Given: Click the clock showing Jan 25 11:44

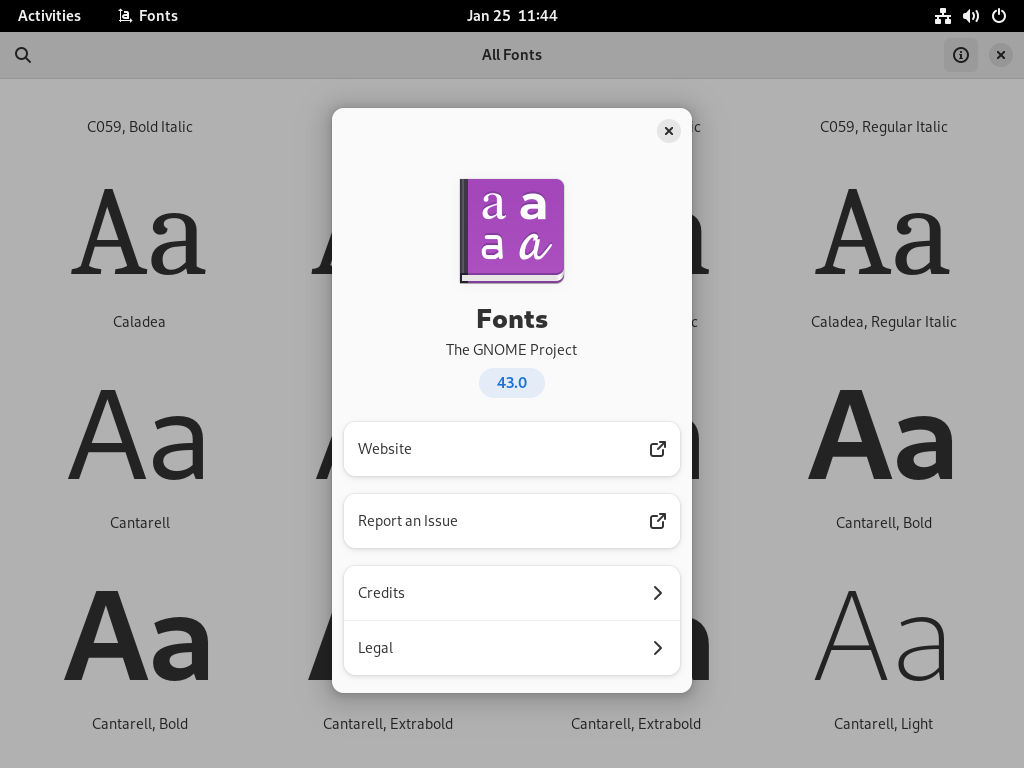Looking at the screenshot, I should (x=512, y=16).
